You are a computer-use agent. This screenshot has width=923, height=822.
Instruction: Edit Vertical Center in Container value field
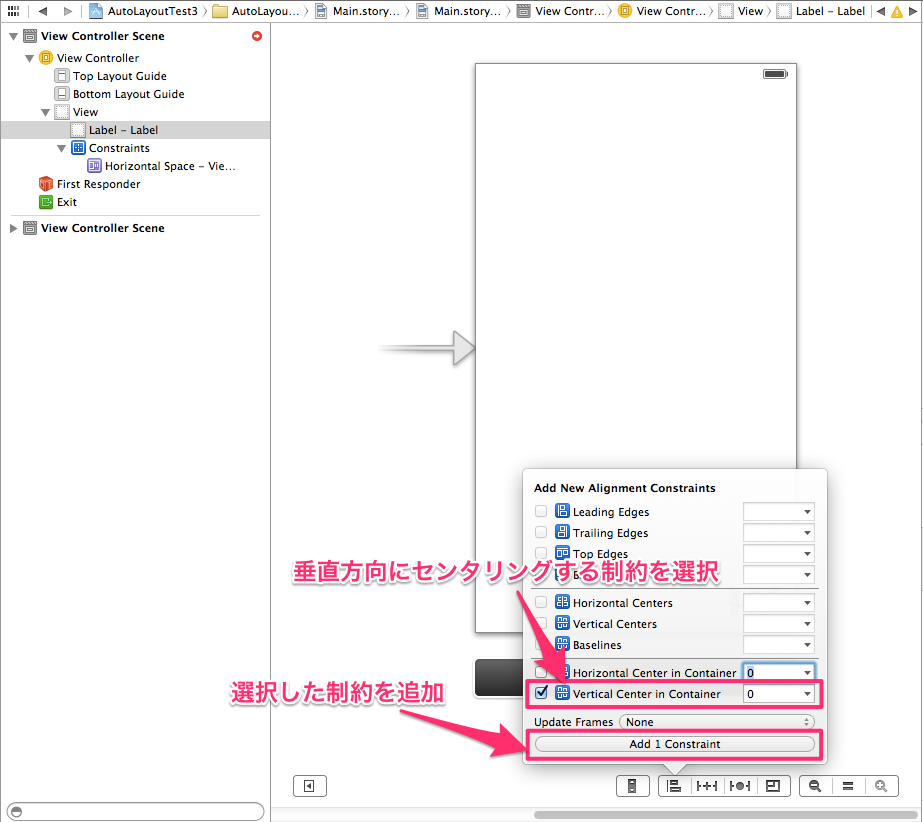[779, 694]
